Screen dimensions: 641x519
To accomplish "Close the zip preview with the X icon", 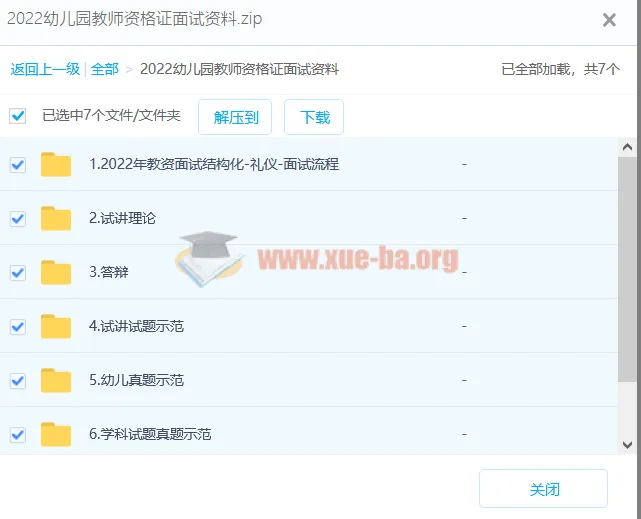I will [x=609, y=19].
